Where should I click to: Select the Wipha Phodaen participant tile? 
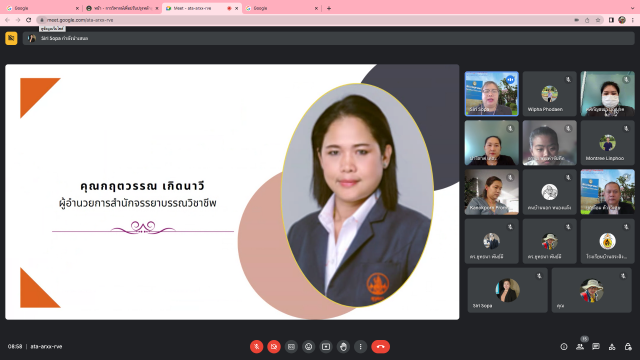click(x=549, y=93)
